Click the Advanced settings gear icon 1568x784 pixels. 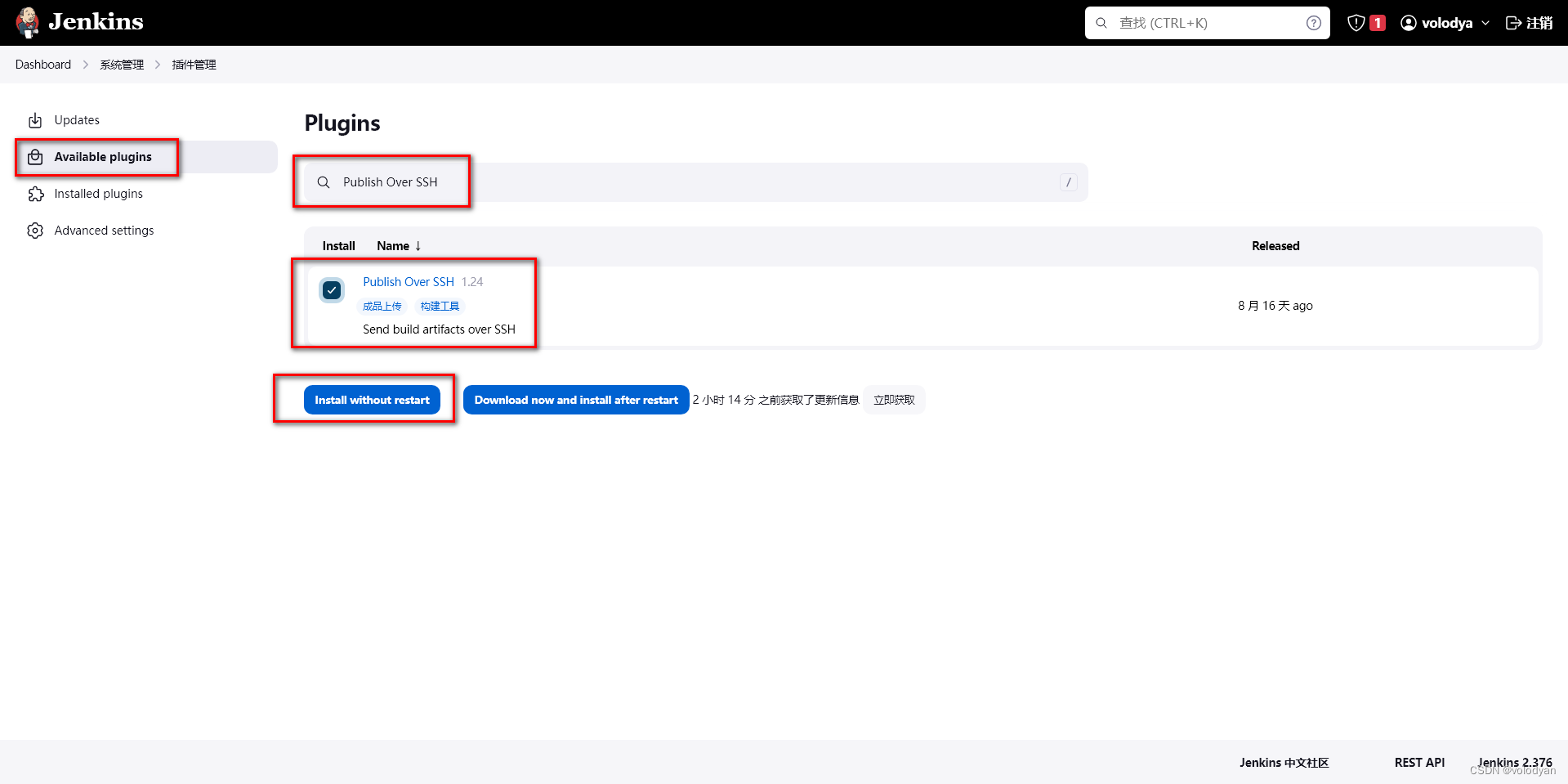[x=35, y=231]
